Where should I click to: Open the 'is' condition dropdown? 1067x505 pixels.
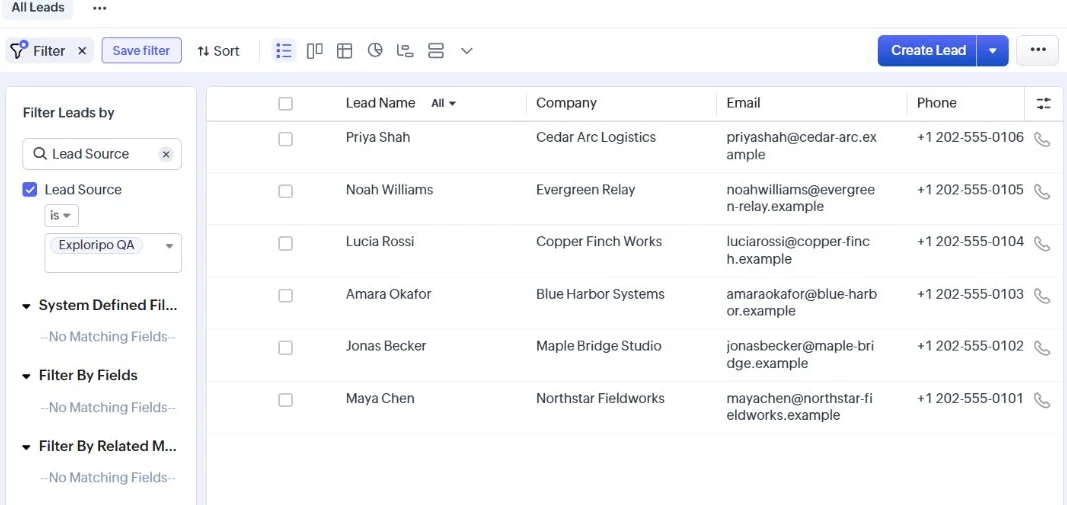[x=61, y=216]
